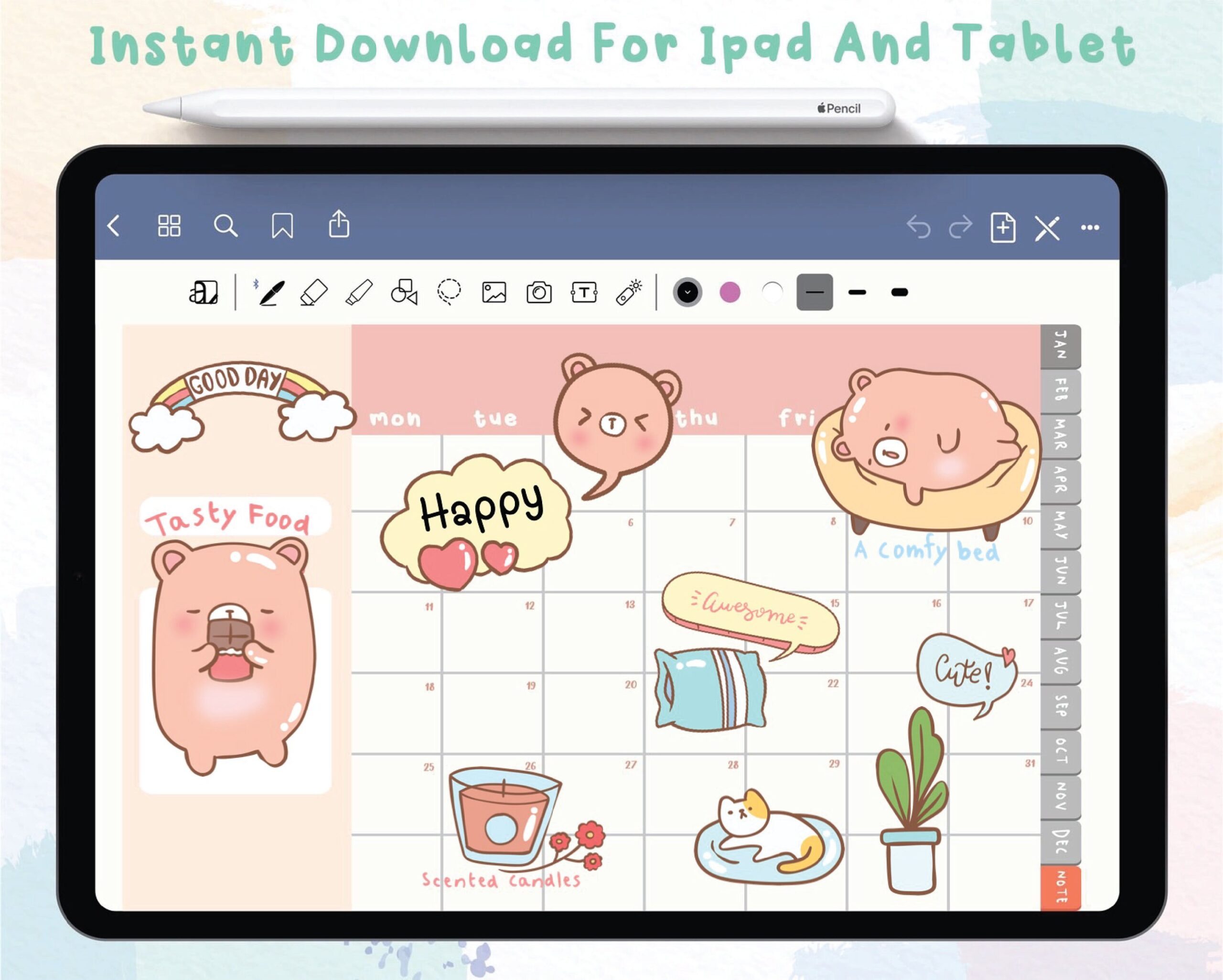Tap the calendar cell for day 19
This screenshot has height=980, width=1223.
click(x=493, y=713)
